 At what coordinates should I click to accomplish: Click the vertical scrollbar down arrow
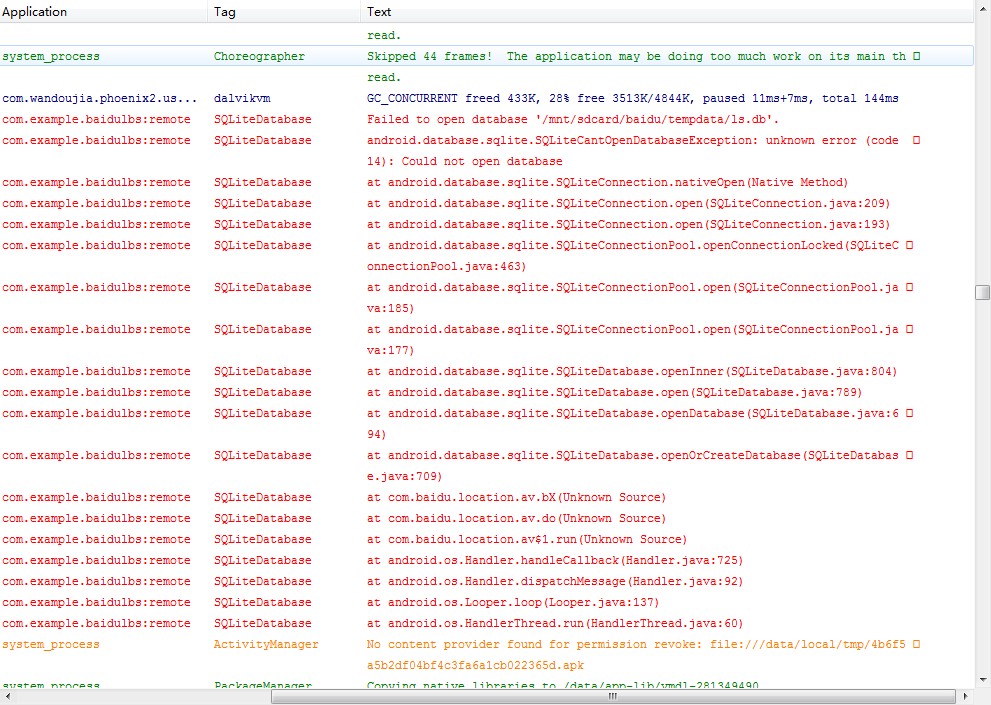[x=982, y=681]
